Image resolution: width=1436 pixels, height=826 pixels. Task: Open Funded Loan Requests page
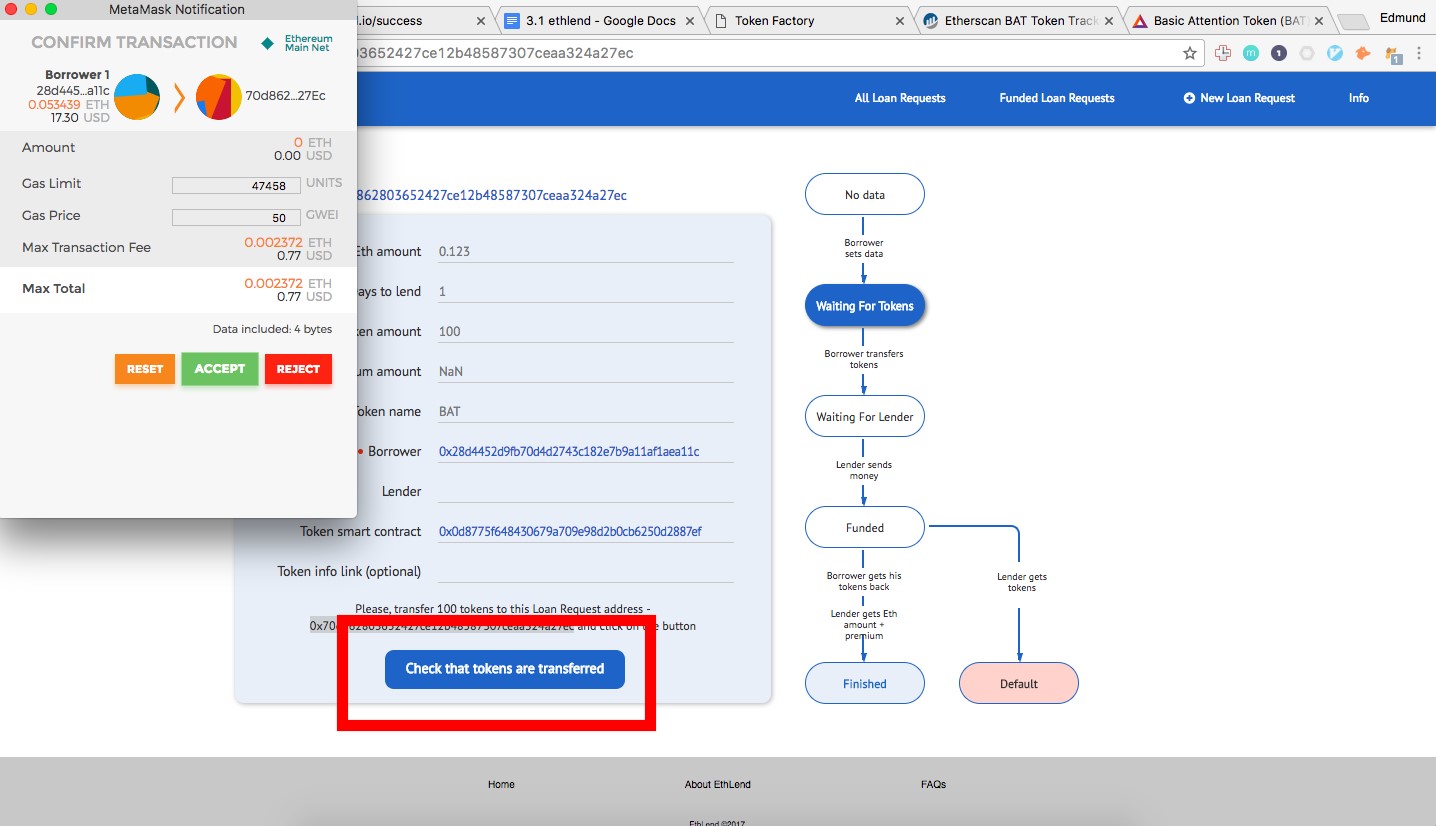[x=1057, y=98]
